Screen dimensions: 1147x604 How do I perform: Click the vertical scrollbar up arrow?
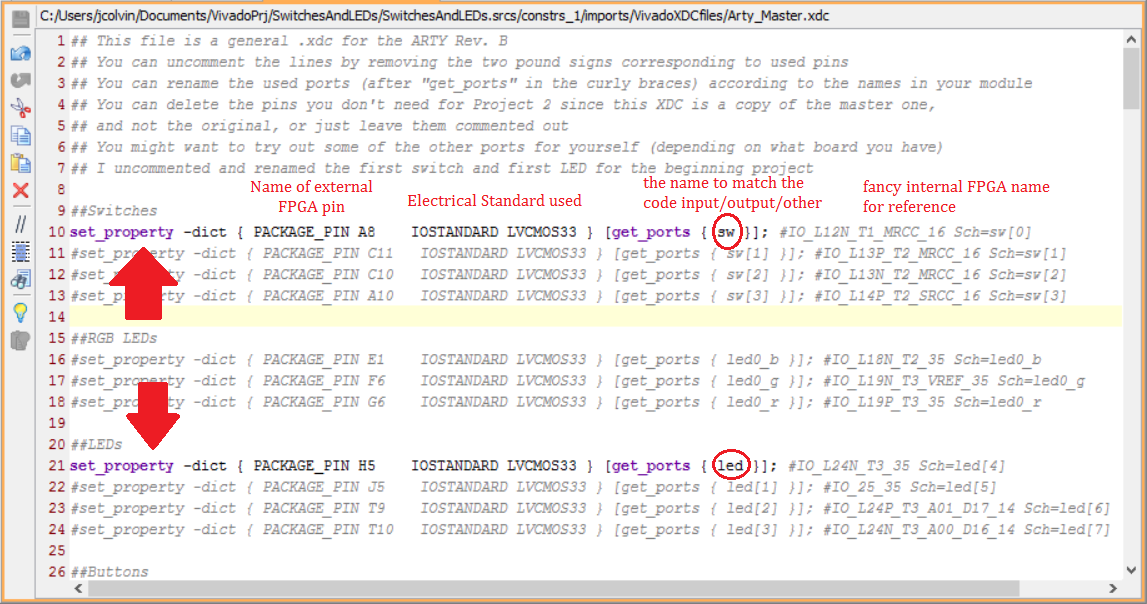[1132, 39]
